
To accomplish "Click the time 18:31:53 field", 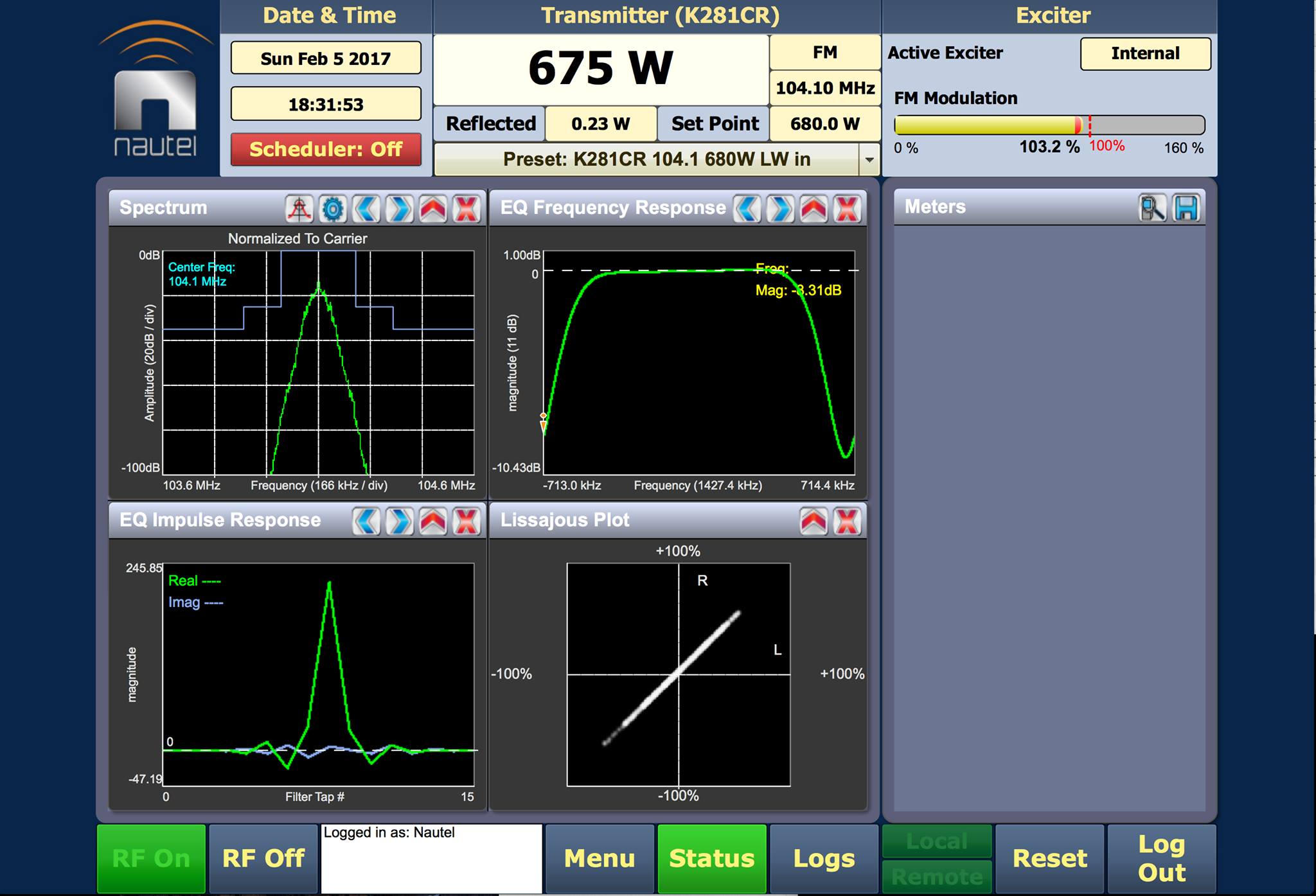I will coord(326,104).
